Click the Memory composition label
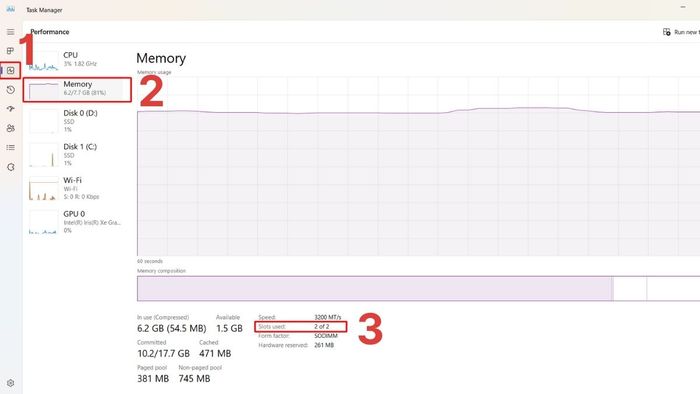Screen dimensions: 700x394 tap(161, 271)
